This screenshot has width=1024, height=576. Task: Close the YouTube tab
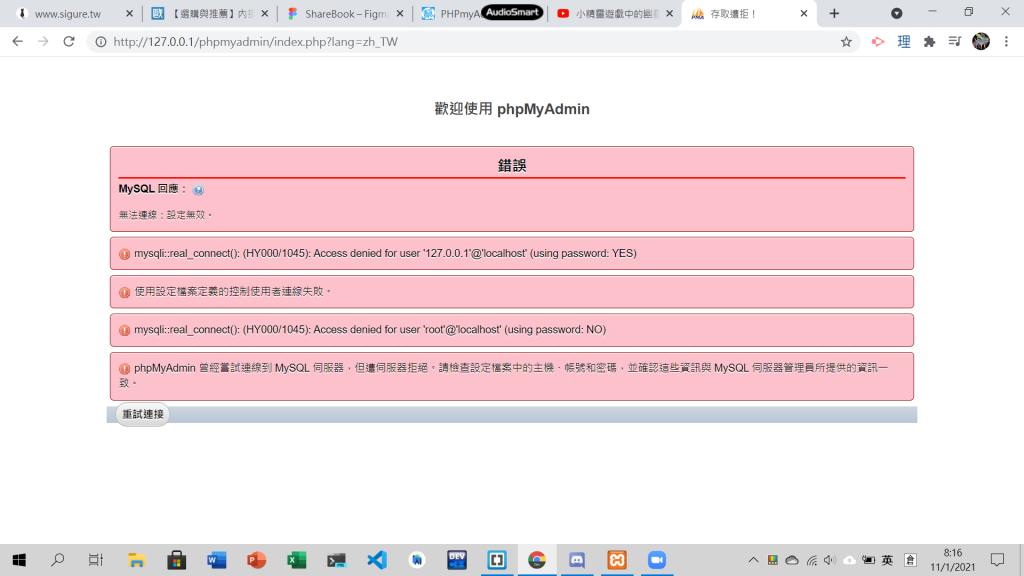669,14
